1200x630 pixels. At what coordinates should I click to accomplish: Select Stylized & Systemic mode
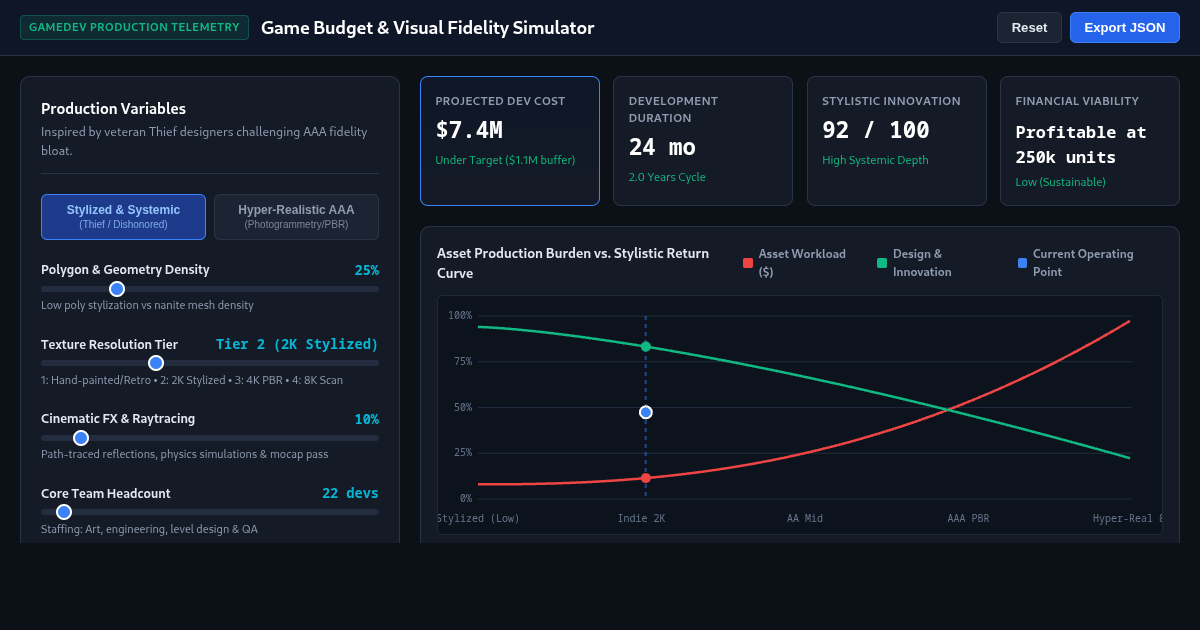[123, 217]
